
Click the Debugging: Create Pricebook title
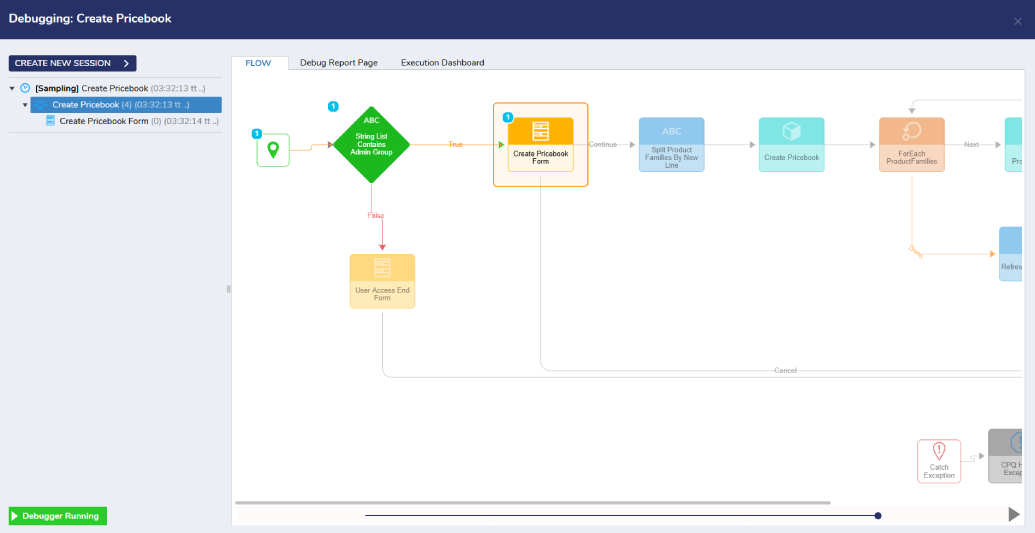[x=90, y=18]
